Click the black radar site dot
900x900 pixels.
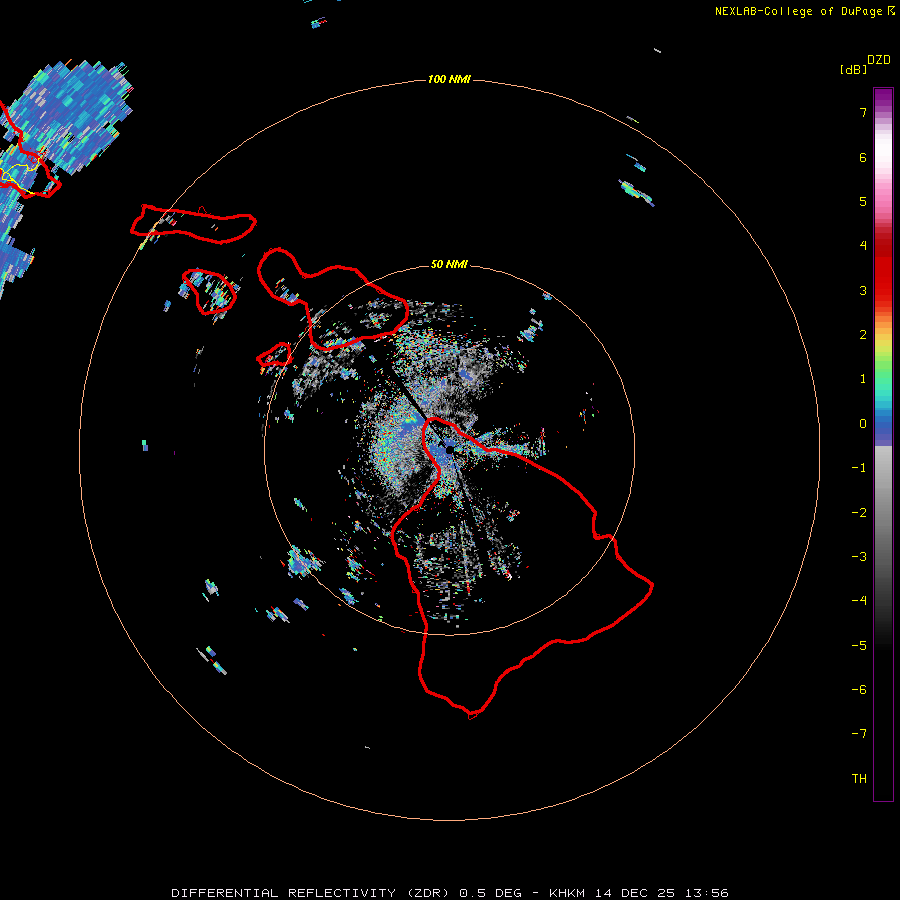point(449,449)
